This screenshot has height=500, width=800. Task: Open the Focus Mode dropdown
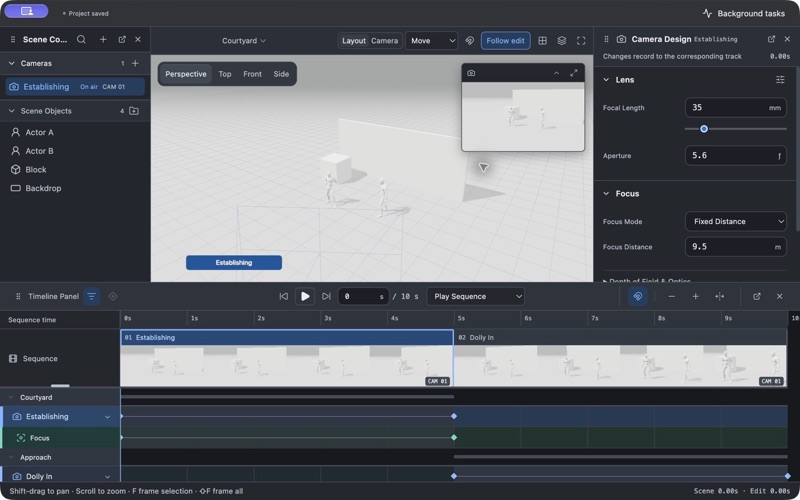point(735,221)
